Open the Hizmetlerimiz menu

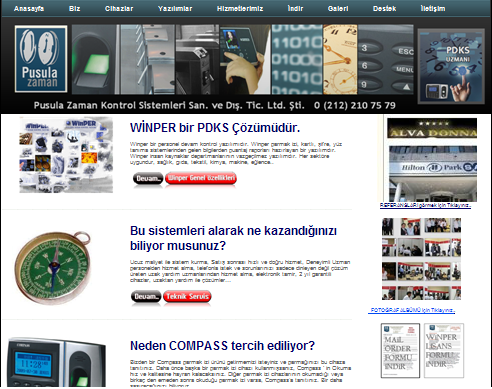[240, 9]
